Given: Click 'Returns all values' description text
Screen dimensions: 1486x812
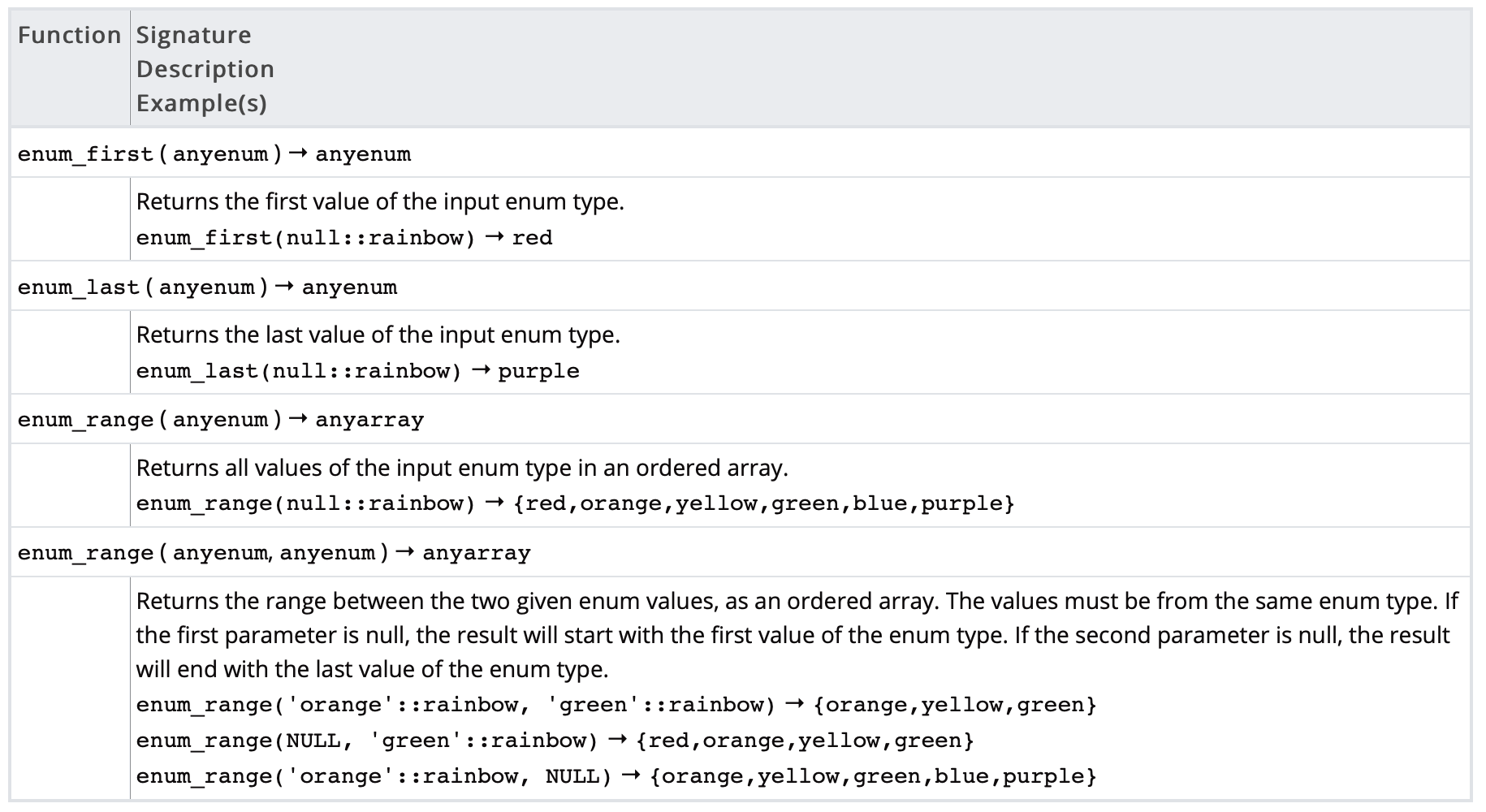Looking at the screenshot, I should coord(461,468).
